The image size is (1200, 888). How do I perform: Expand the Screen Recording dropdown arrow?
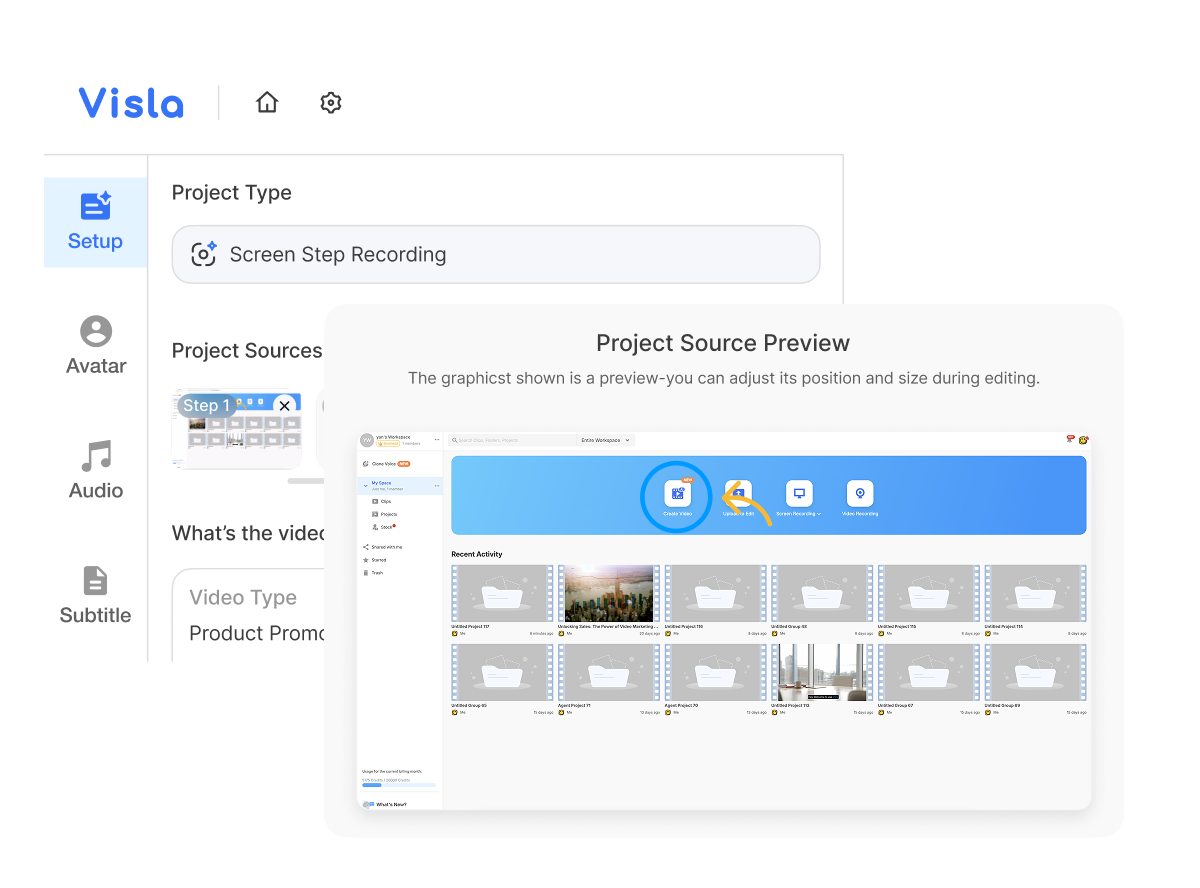coord(819,513)
